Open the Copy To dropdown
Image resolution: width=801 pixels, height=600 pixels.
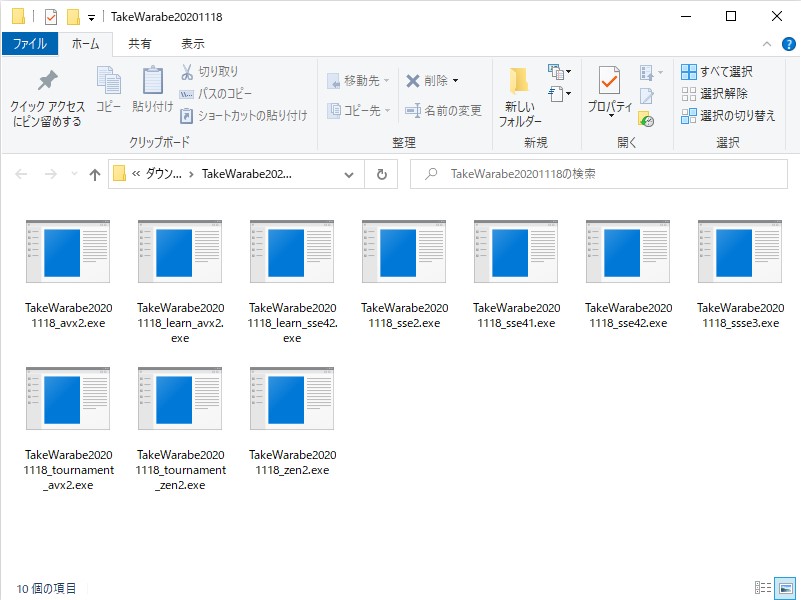point(359,110)
